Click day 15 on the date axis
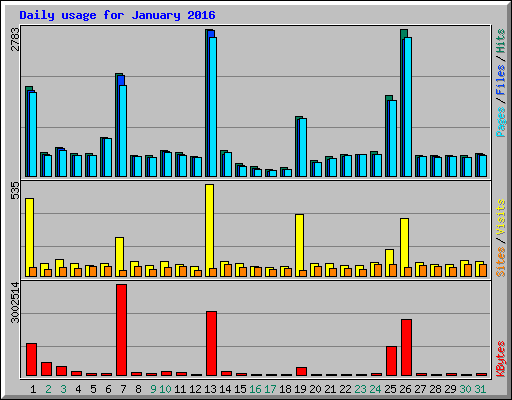 [240, 389]
